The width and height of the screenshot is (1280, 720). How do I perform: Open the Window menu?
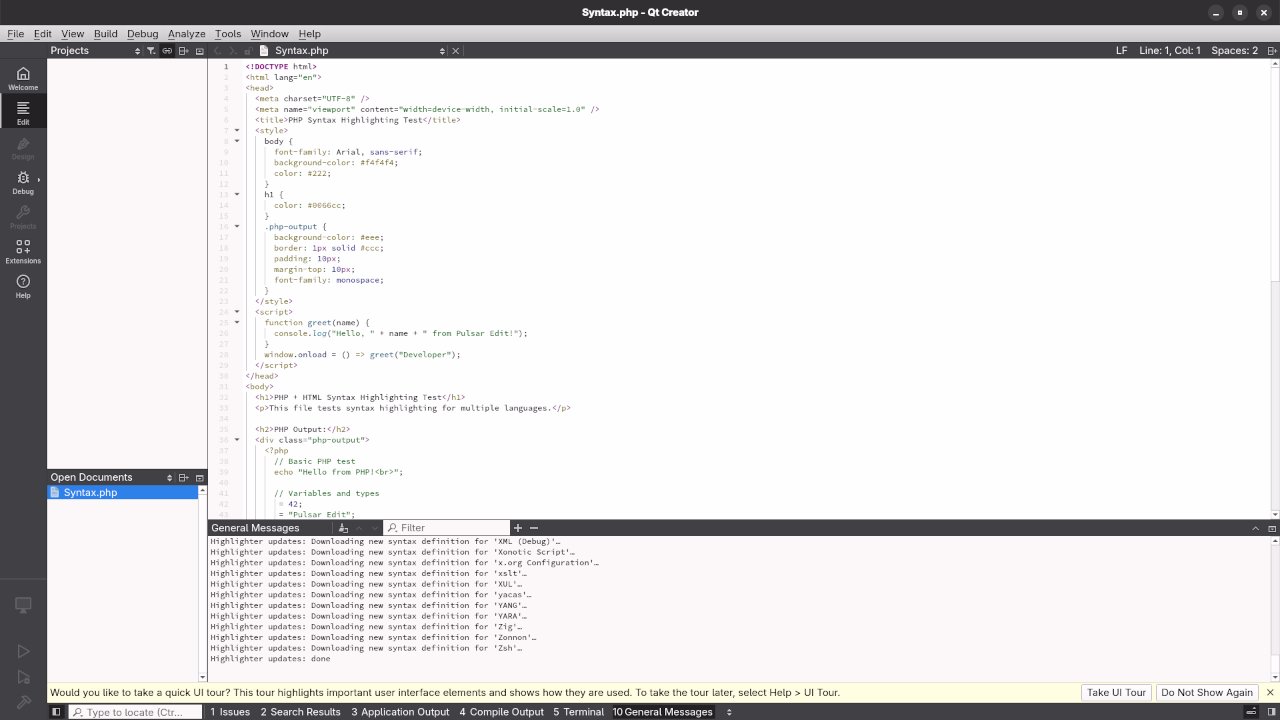[269, 33]
